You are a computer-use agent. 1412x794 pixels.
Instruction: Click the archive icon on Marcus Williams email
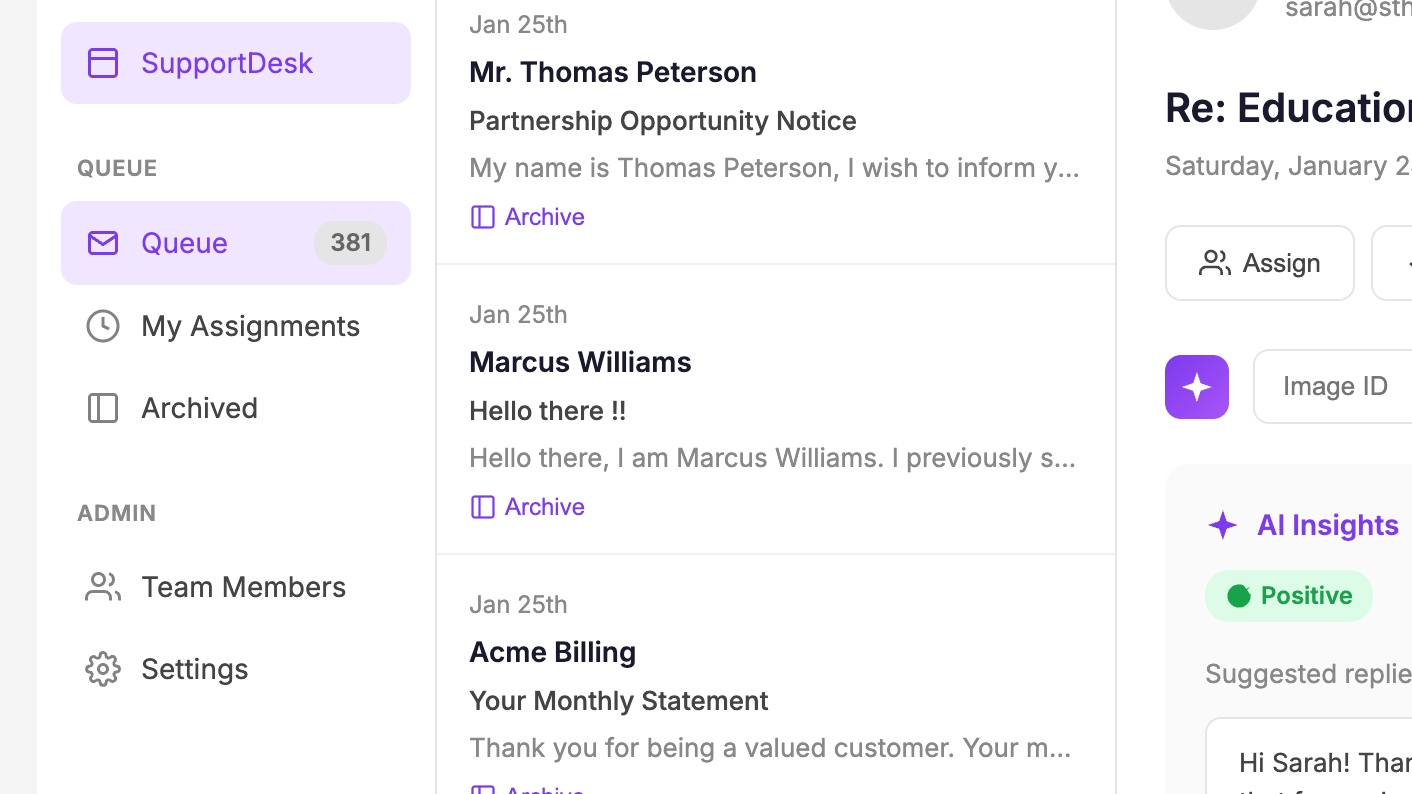(483, 506)
